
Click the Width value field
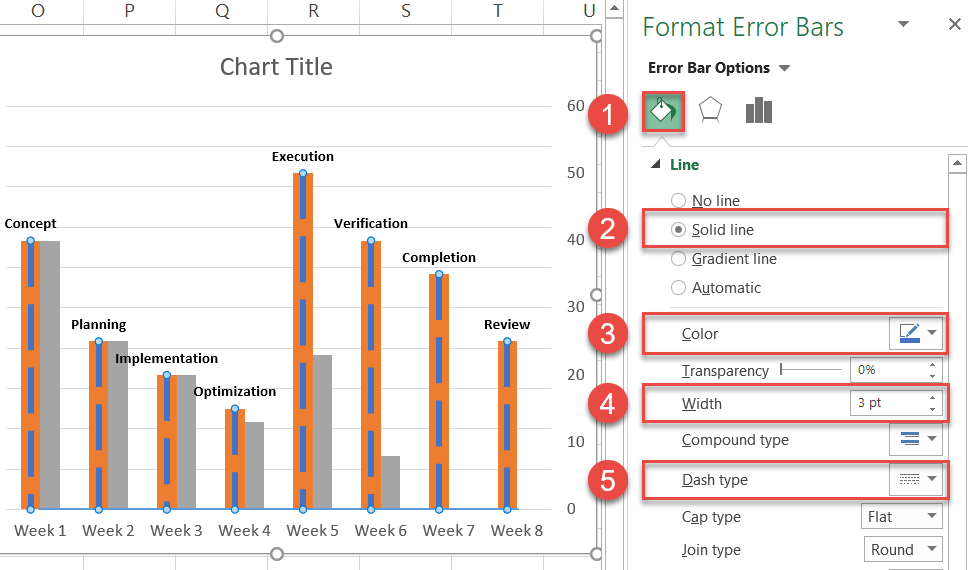[x=889, y=403]
